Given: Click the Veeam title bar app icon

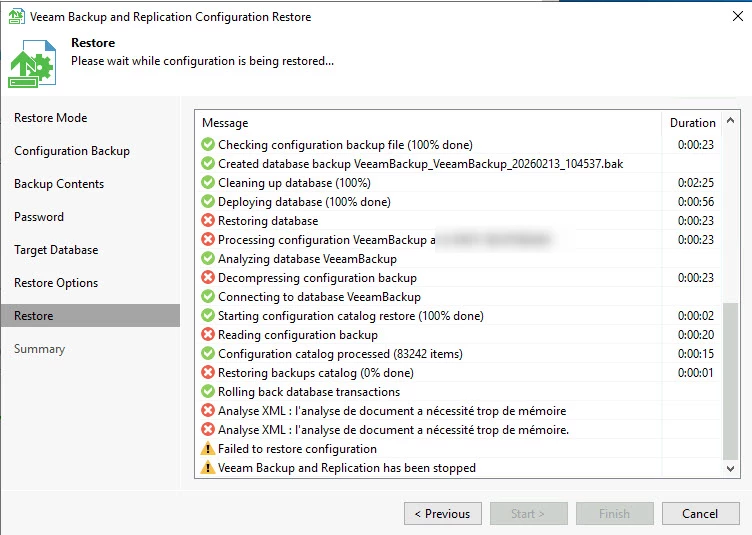Looking at the screenshot, I should [16, 16].
